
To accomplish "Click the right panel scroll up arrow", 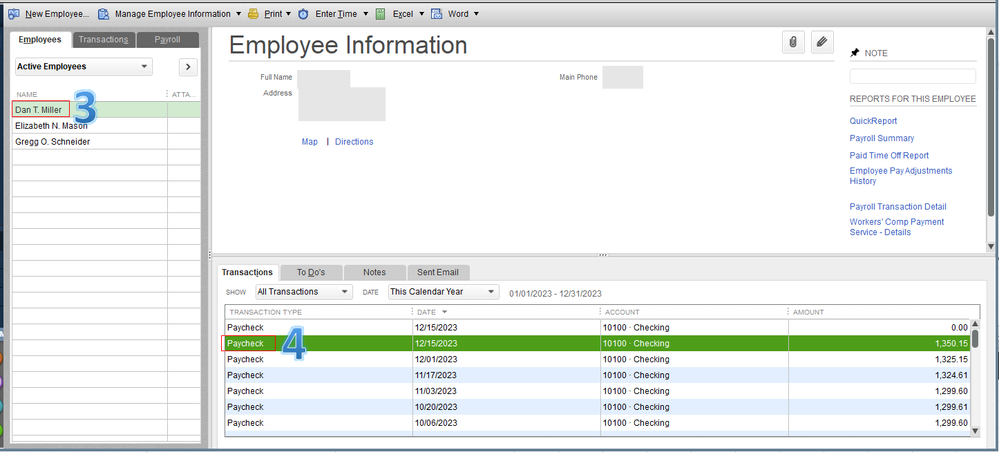I will (x=990, y=32).
